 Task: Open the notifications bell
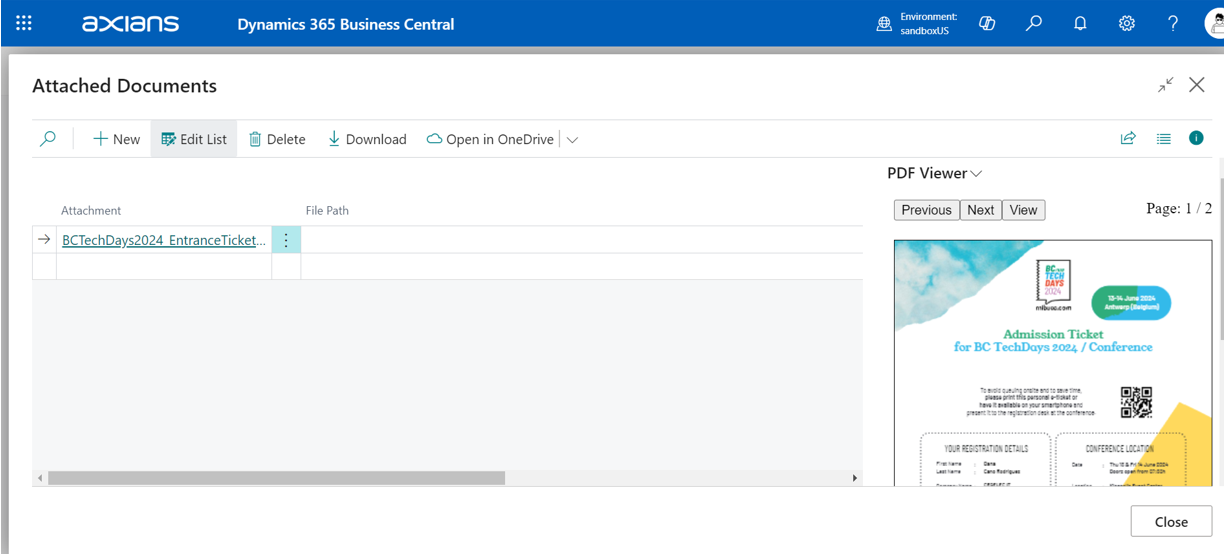click(1080, 23)
